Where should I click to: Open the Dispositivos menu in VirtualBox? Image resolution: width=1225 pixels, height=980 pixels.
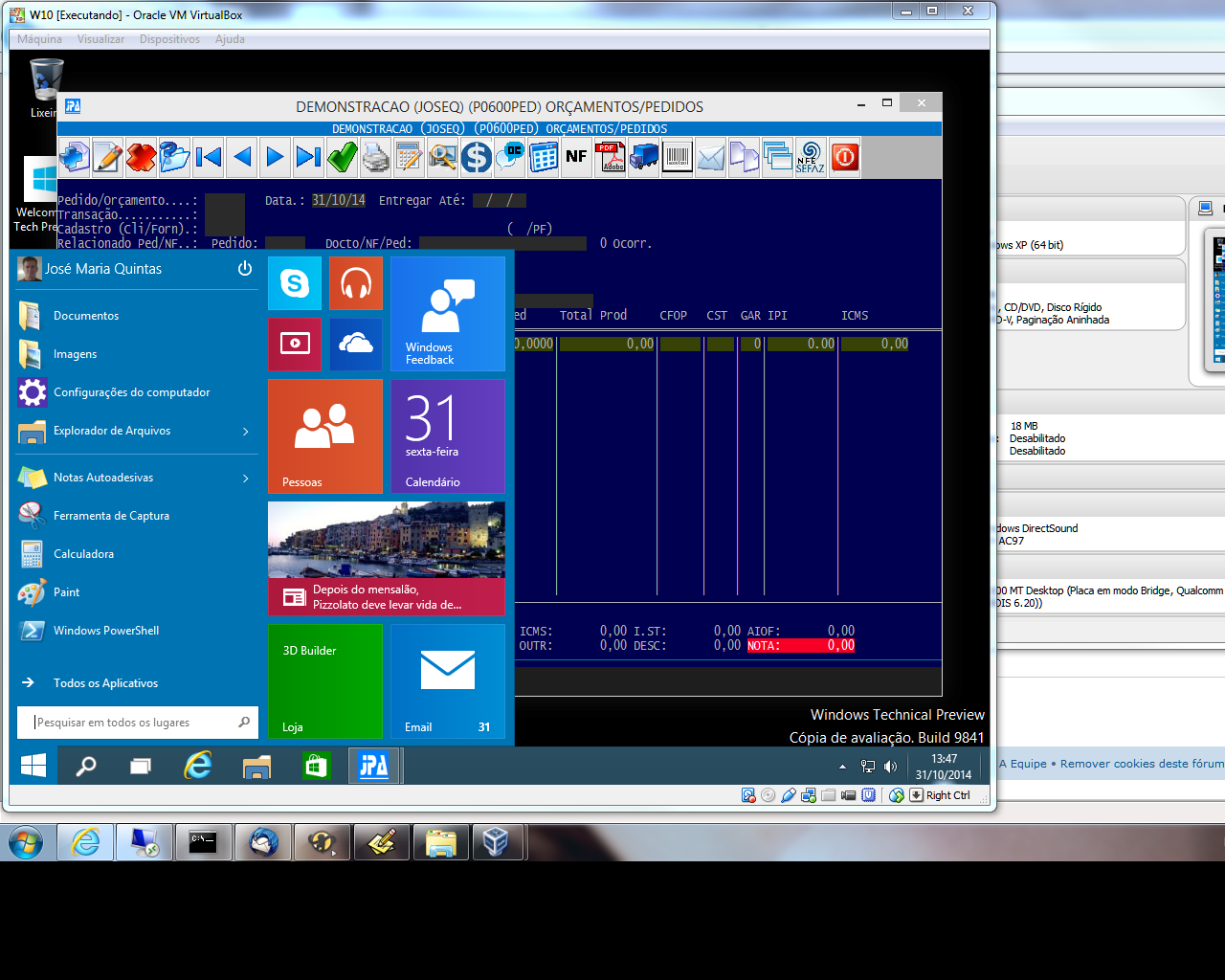pyautogui.click(x=169, y=39)
